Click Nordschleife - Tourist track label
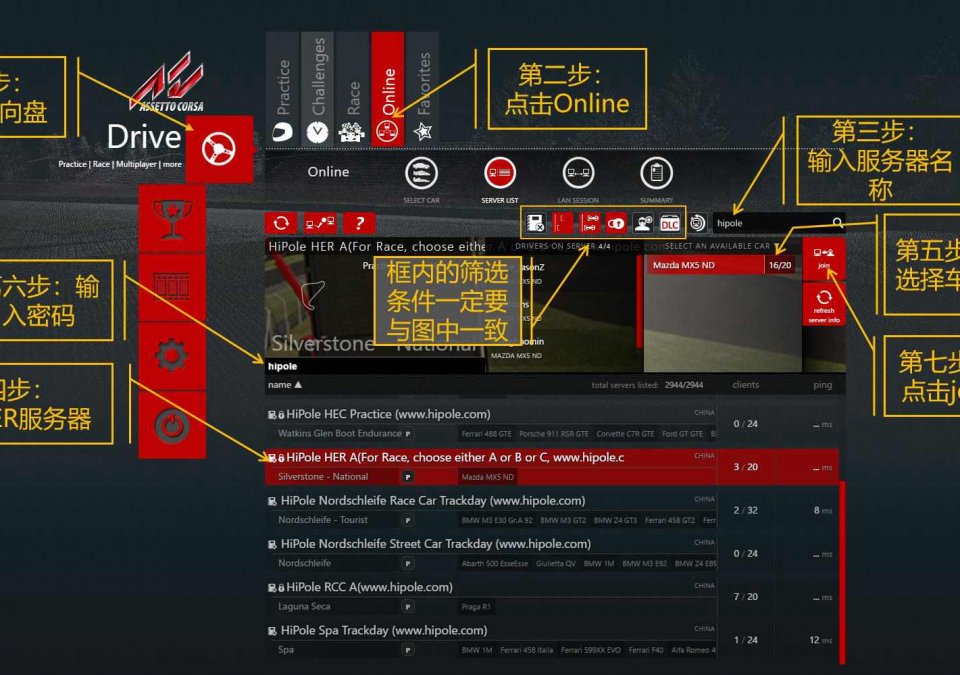 click(323, 519)
